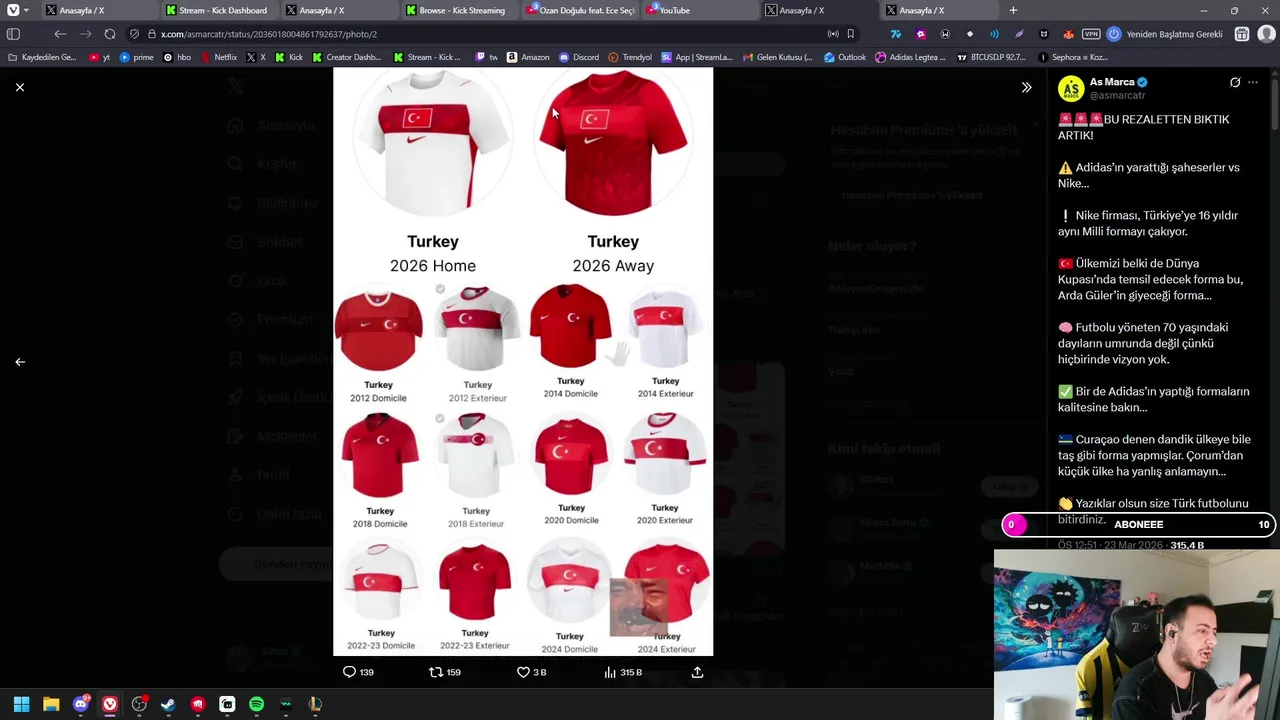Reload the current page
The width and height of the screenshot is (1280, 720).
[x=110, y=34]
